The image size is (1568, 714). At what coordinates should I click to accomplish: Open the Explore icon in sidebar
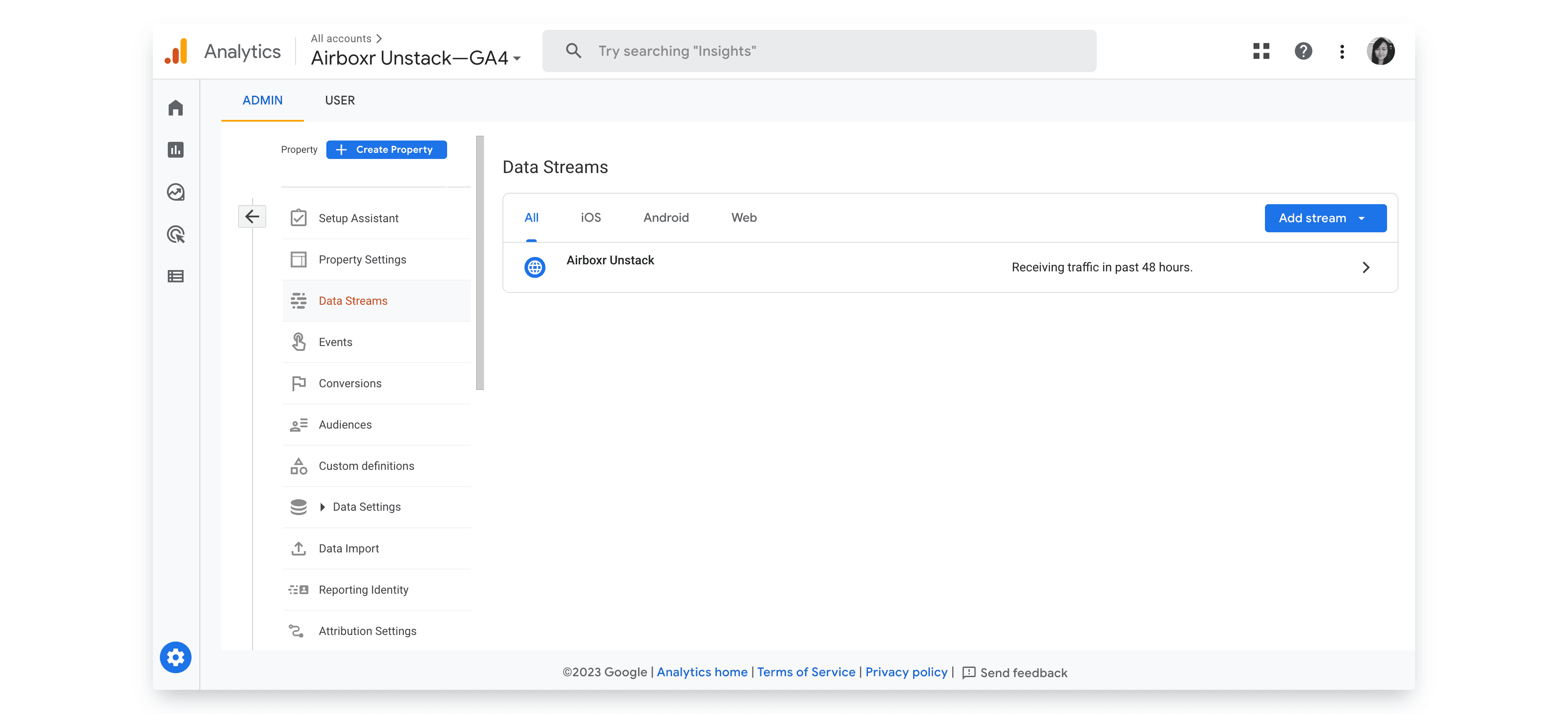175,192
